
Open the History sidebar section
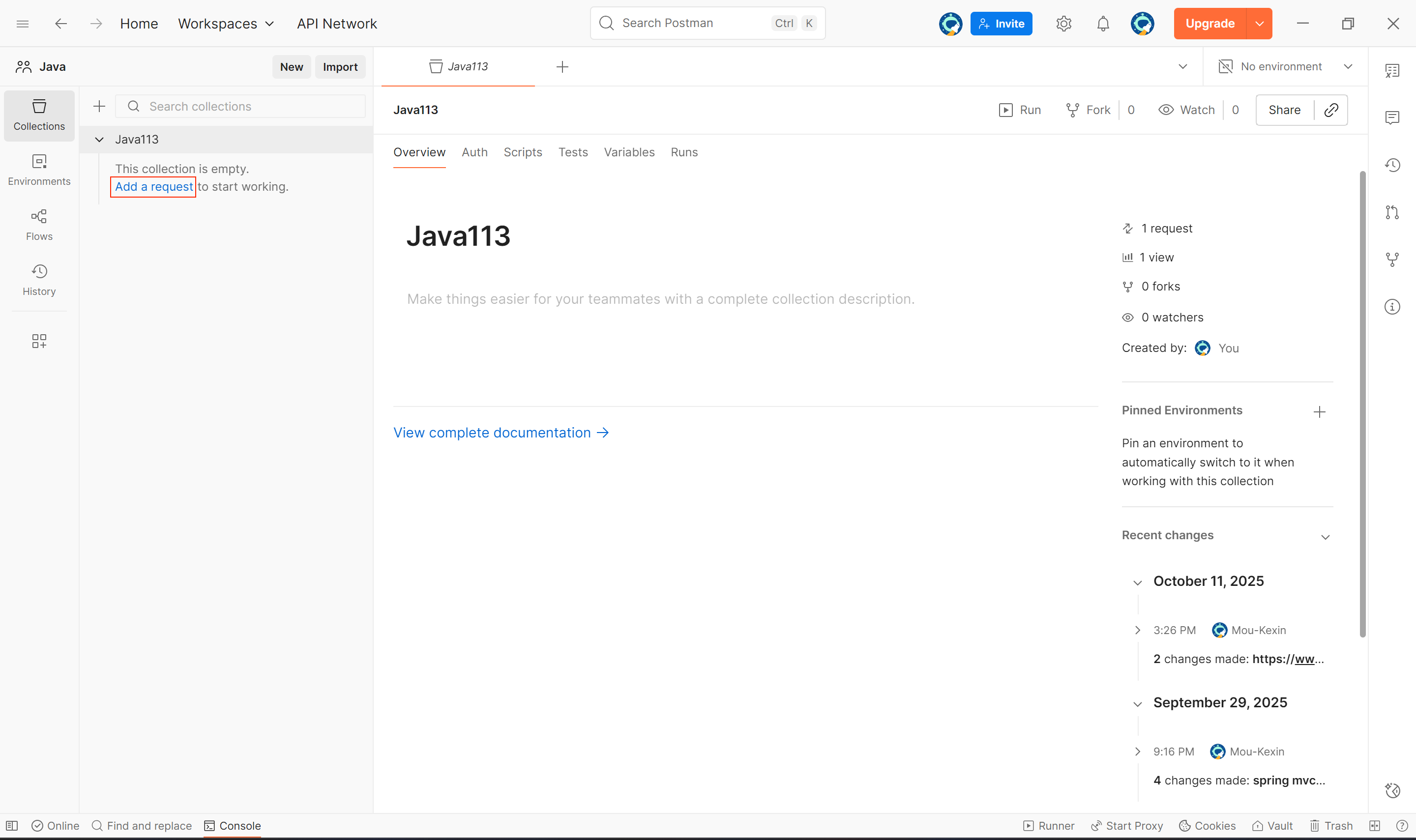tap(39, 280)
